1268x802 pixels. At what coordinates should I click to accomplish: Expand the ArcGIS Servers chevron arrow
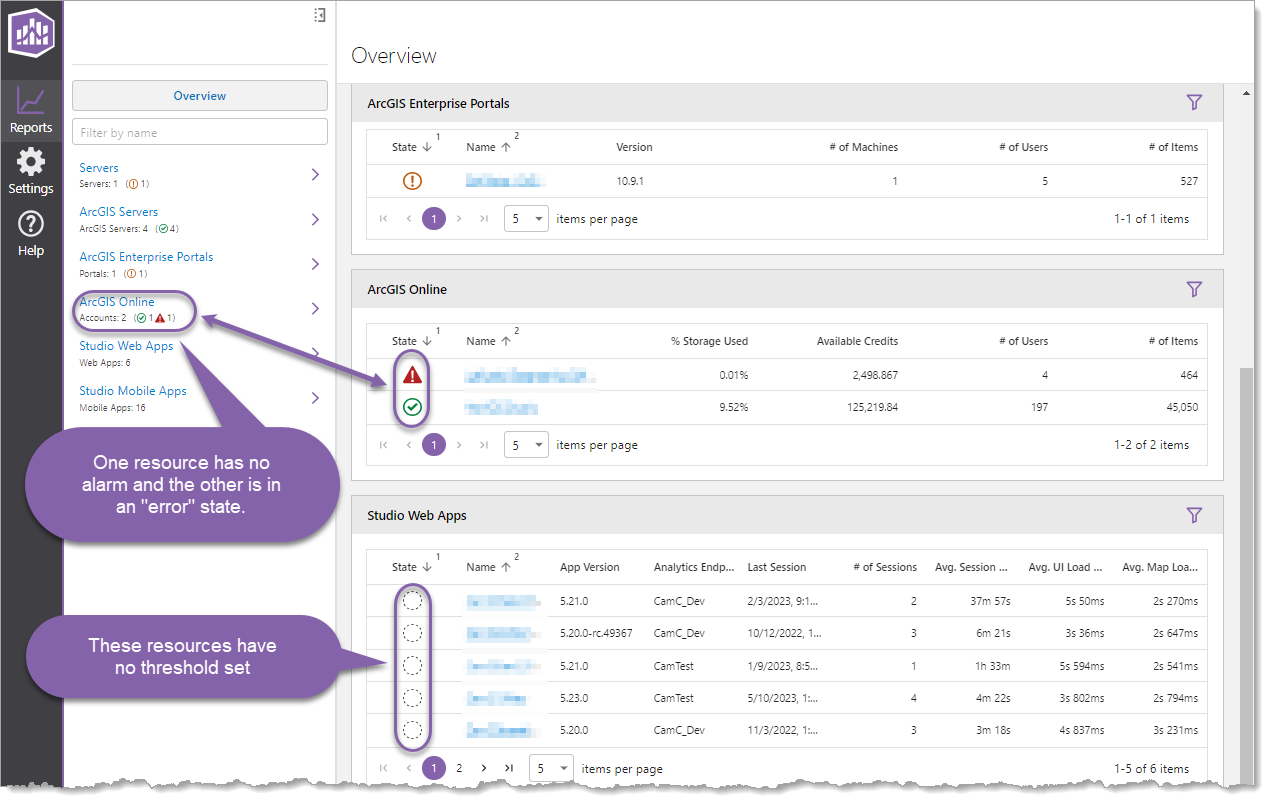(315, 219)
